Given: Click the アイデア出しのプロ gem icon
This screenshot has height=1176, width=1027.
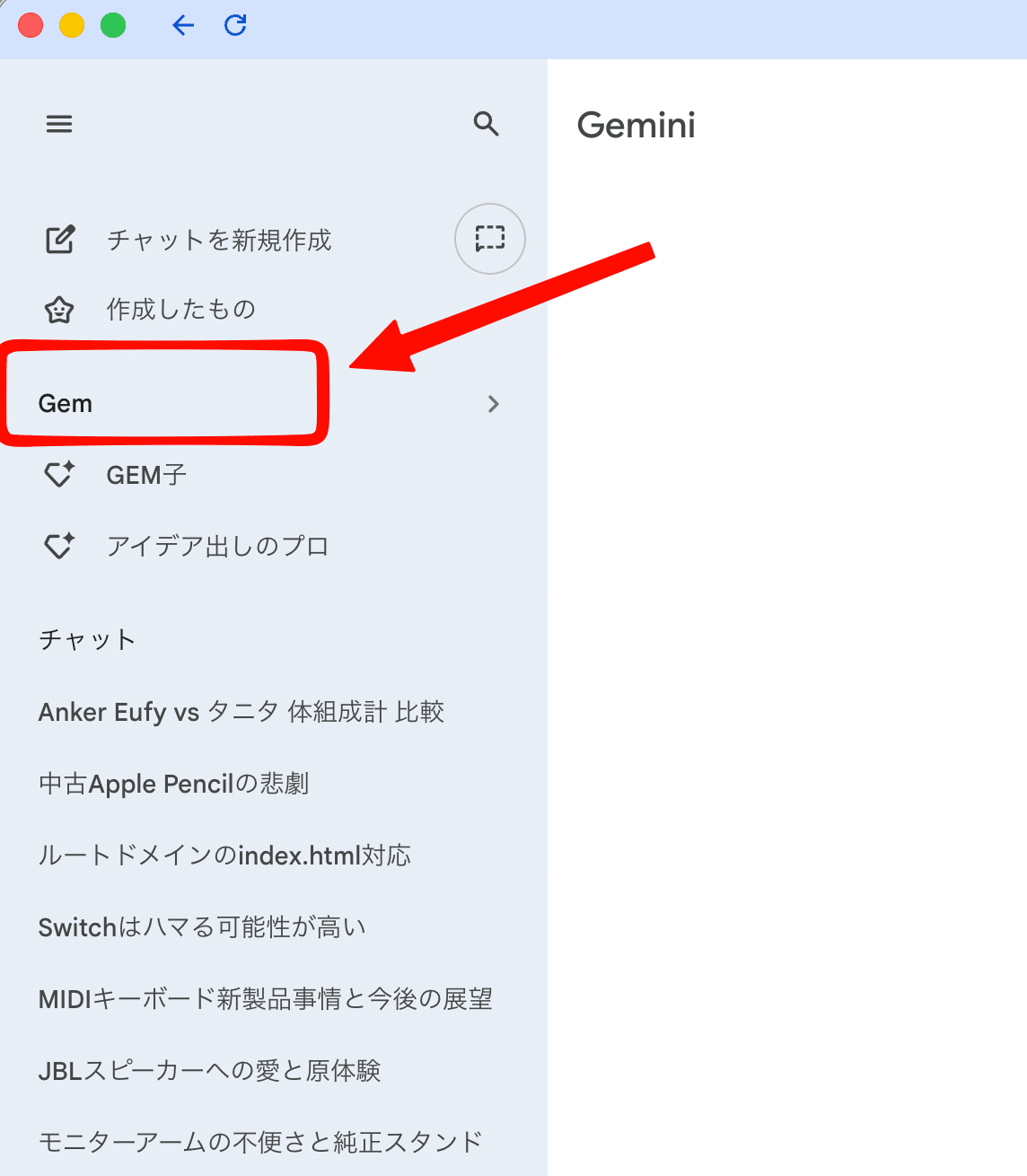Looking at the screenshot, I should 58,545.
